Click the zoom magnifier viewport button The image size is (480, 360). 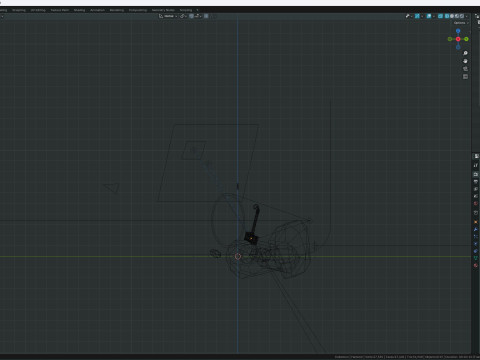click(465, 53)
